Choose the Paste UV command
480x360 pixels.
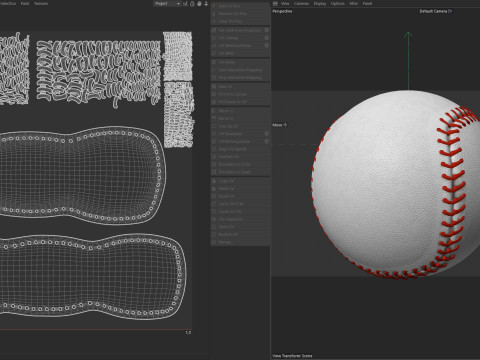click(x=240, y=189)
